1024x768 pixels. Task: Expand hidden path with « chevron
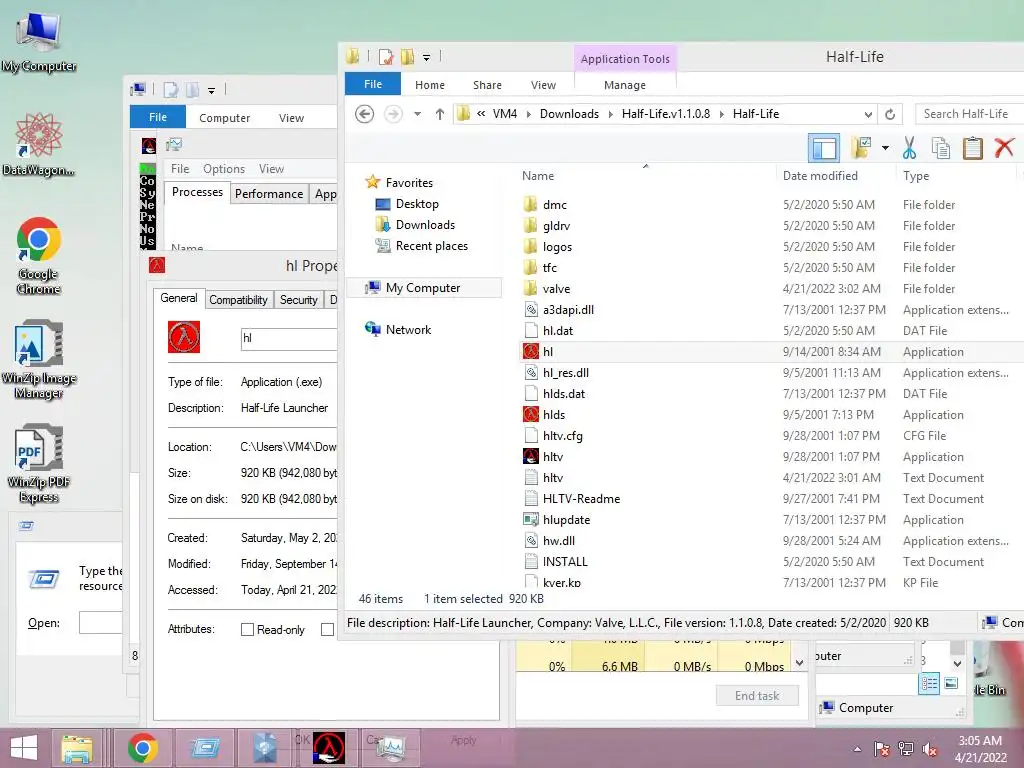coord(481,114)
